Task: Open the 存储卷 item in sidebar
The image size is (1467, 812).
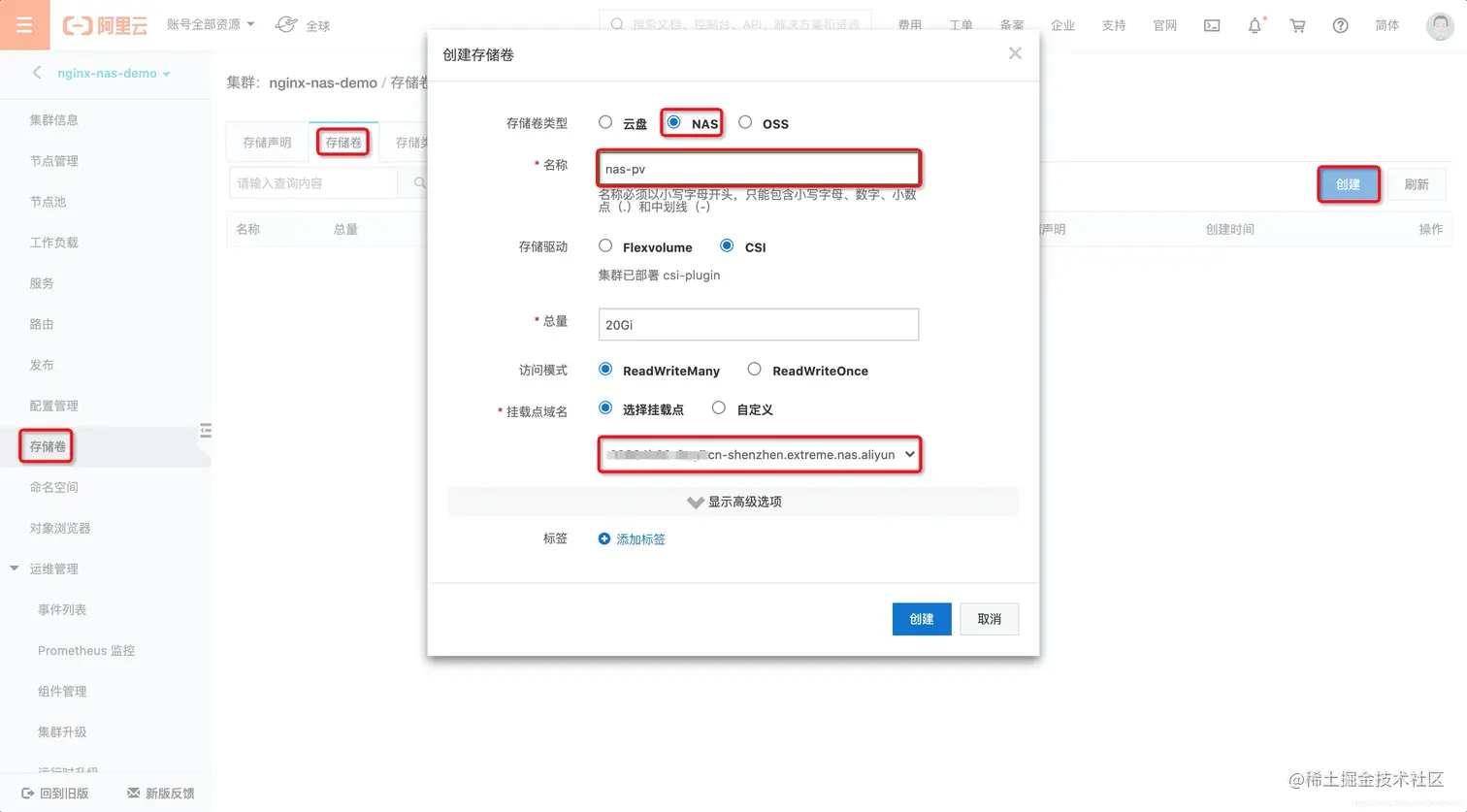Action: pyautogui.click(x=46, y=446)
